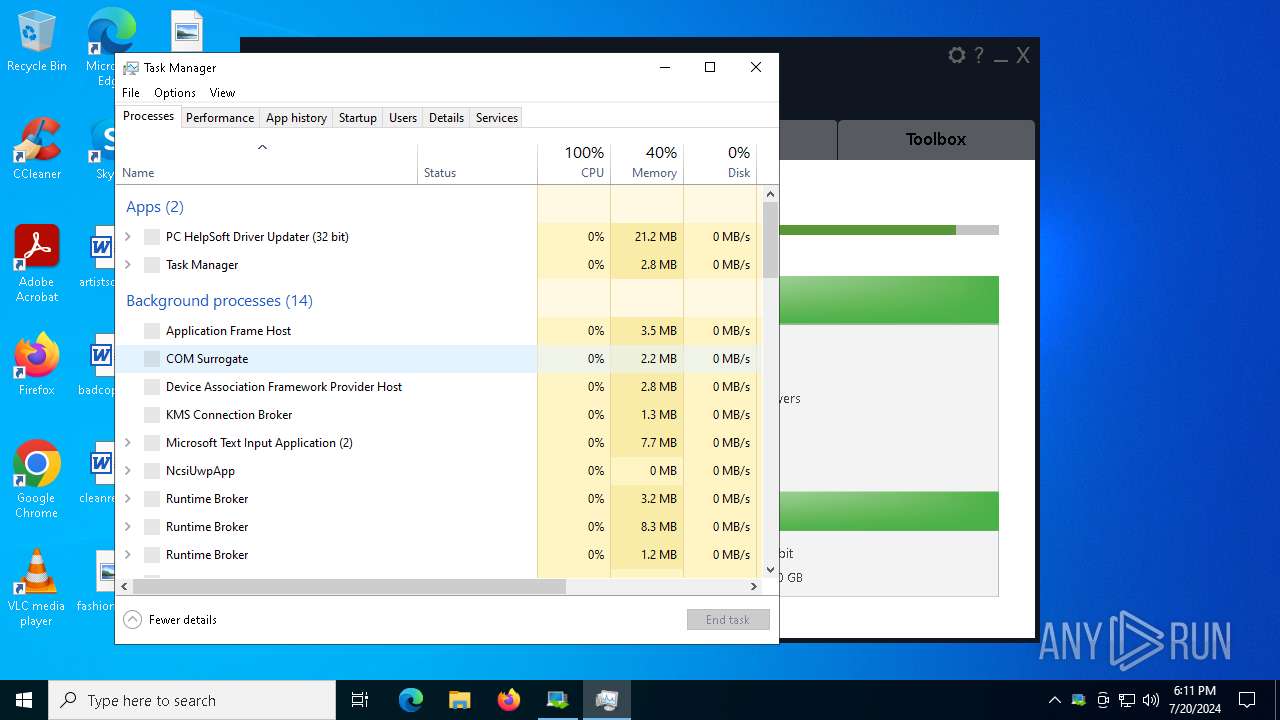Click the horizontal scrollbar thumb in Task Manager
The image size is (1280, 720).
pyautogui.click(x=349, y=587)
